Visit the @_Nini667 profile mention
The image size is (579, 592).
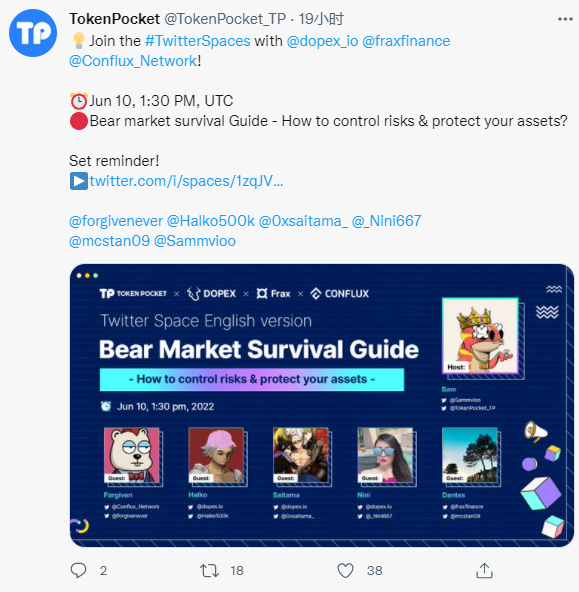(387, 221)
